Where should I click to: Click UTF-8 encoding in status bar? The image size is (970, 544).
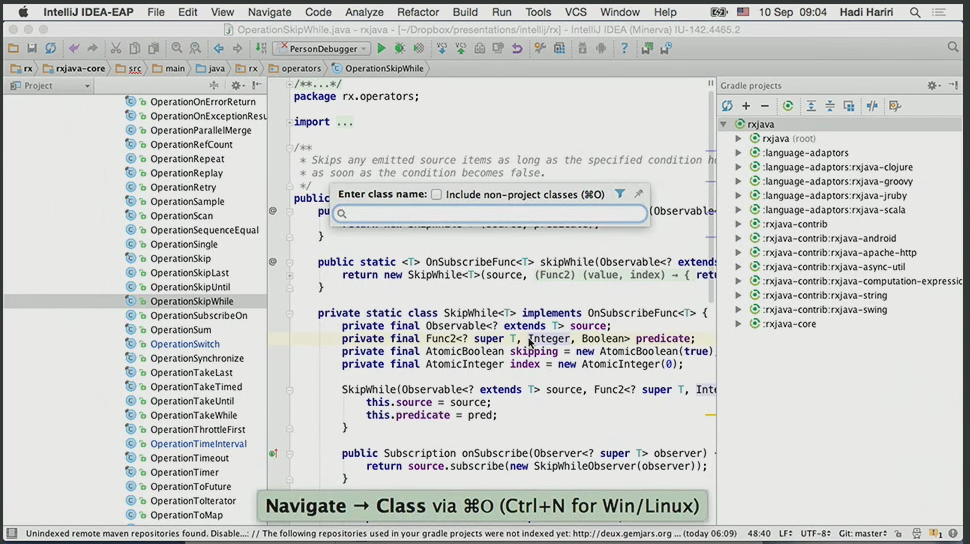tap(815, 533)
